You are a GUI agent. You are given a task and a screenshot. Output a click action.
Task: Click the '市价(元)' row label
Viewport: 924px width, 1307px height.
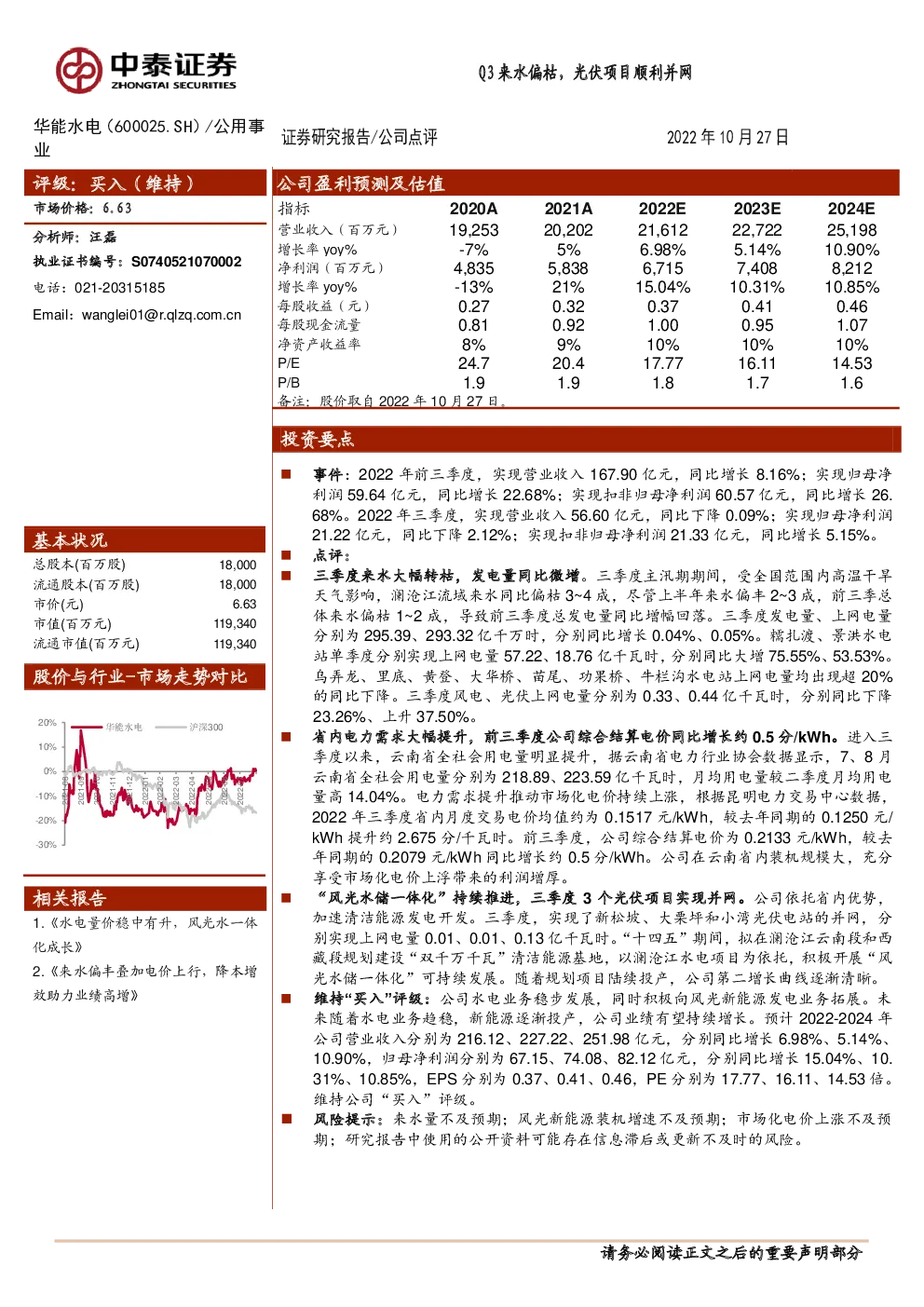tap(59, 605)
